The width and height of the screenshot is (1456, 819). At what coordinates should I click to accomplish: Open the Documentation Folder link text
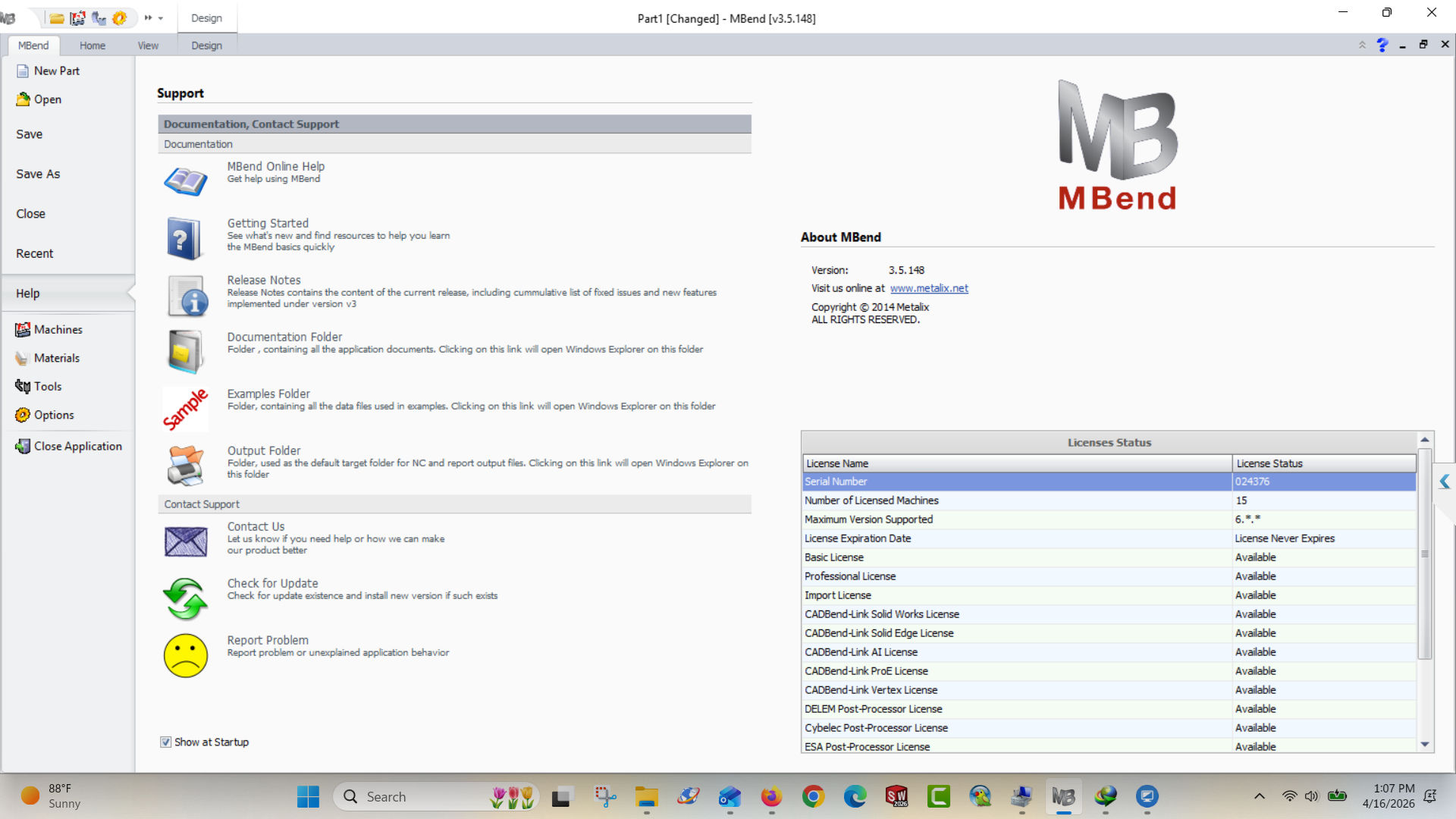[284, 337]
